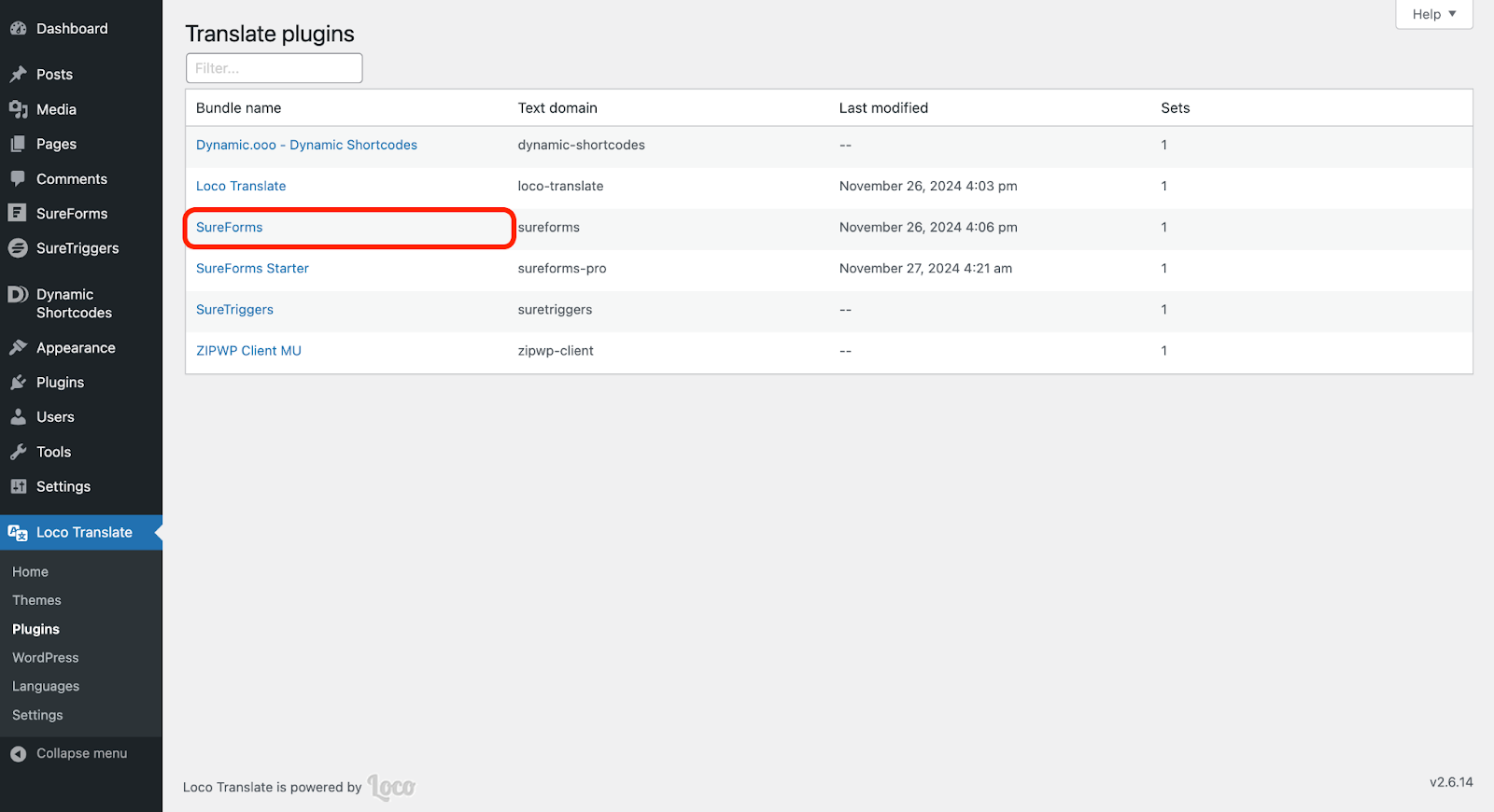Image resolution: width=1494 pixels, height=812 pixels.
Task: Open main sidebar Settings with sliders icon
Action: [x=63, y=486]
